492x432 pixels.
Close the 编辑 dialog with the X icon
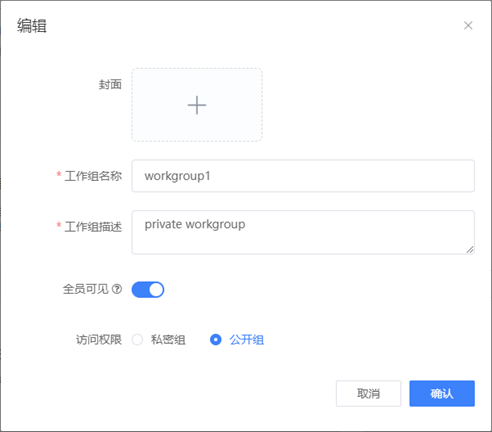(468, 25)
